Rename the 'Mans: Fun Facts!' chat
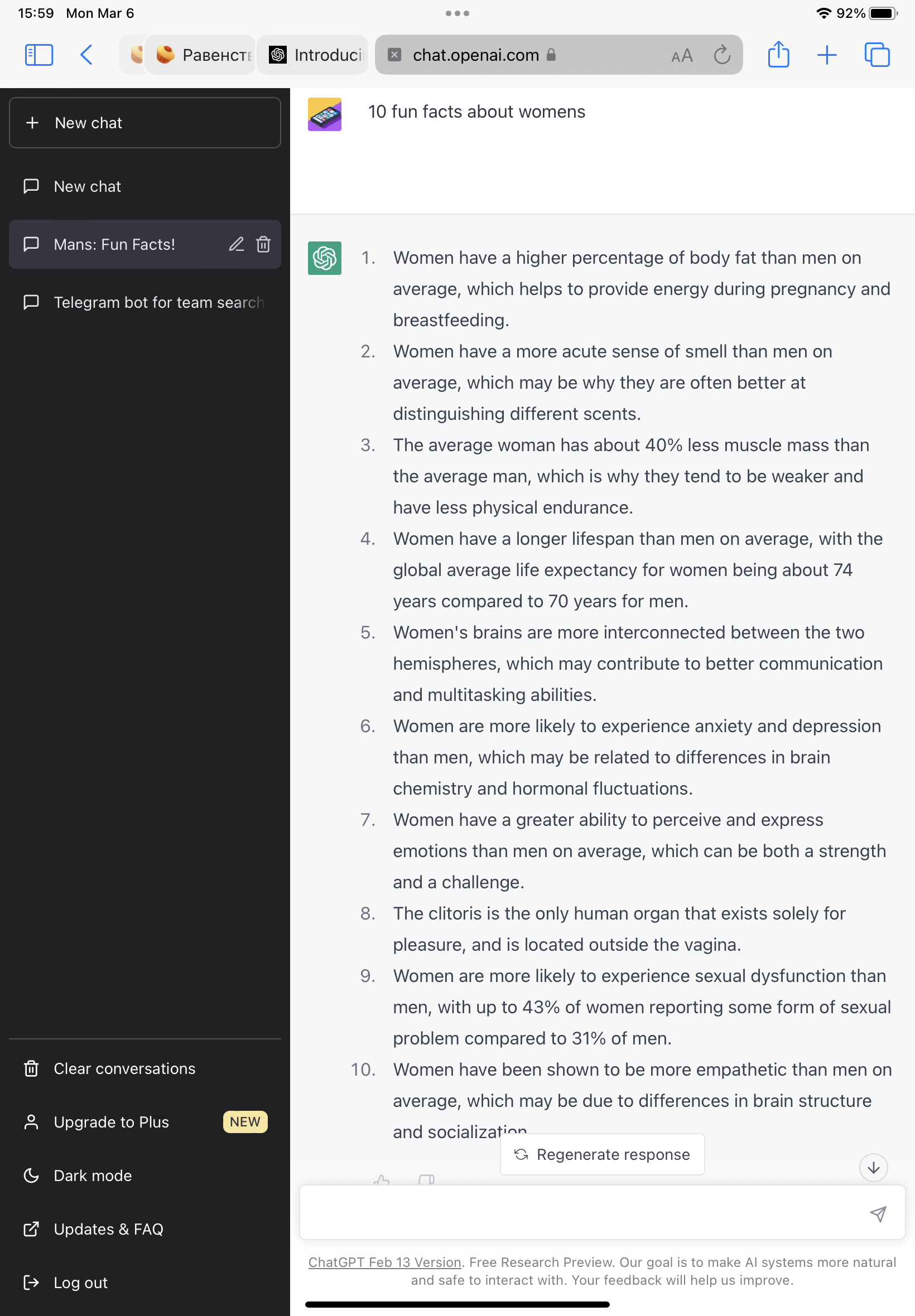Image resolution: width=915 pixels, height=1316 pixels. tap(236, 245)
